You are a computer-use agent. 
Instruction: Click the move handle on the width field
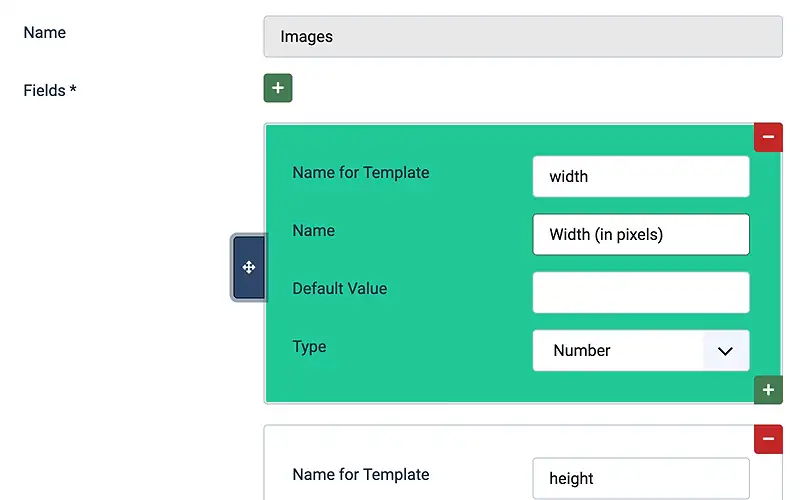tap(249, 267)
